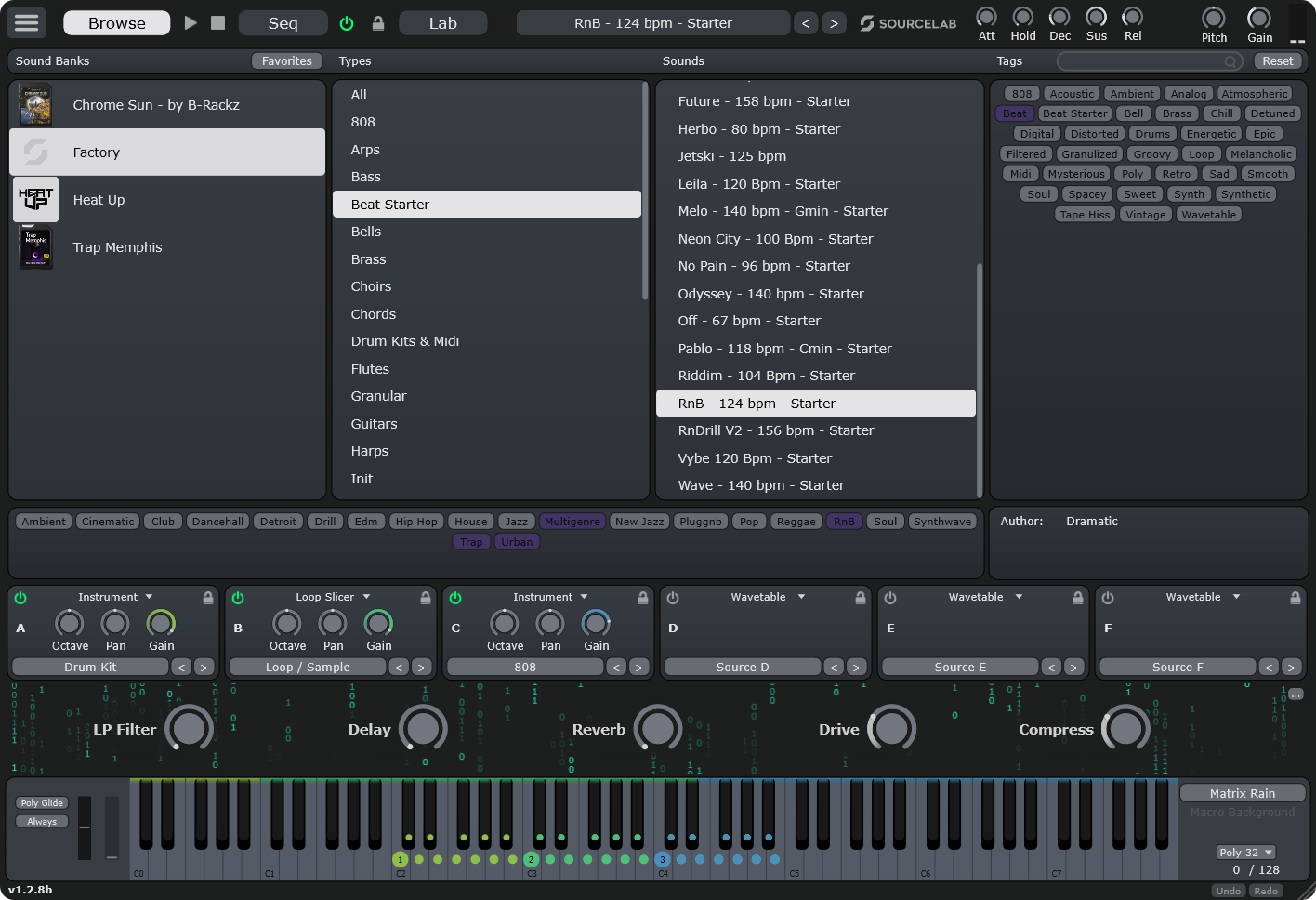1316x900 pixels.
Task: Toggle the green sequencer power icon
Action: point(347,23)
